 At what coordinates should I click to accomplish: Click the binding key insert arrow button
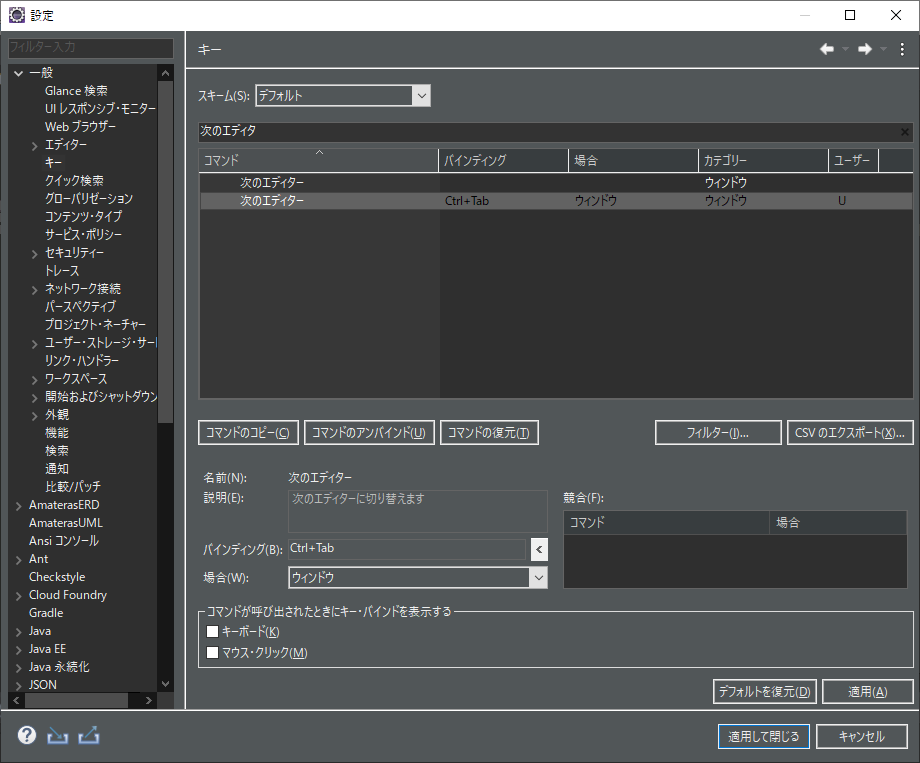539,550
